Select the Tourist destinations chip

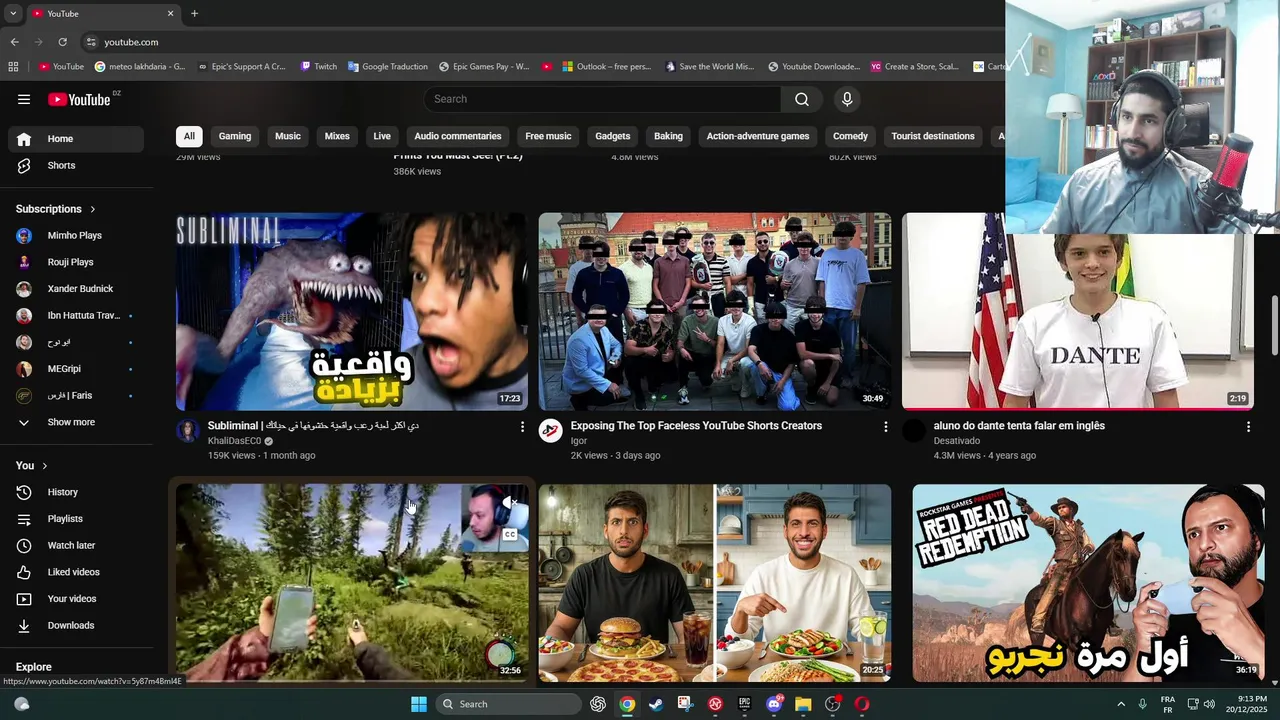tap(933, 136)
